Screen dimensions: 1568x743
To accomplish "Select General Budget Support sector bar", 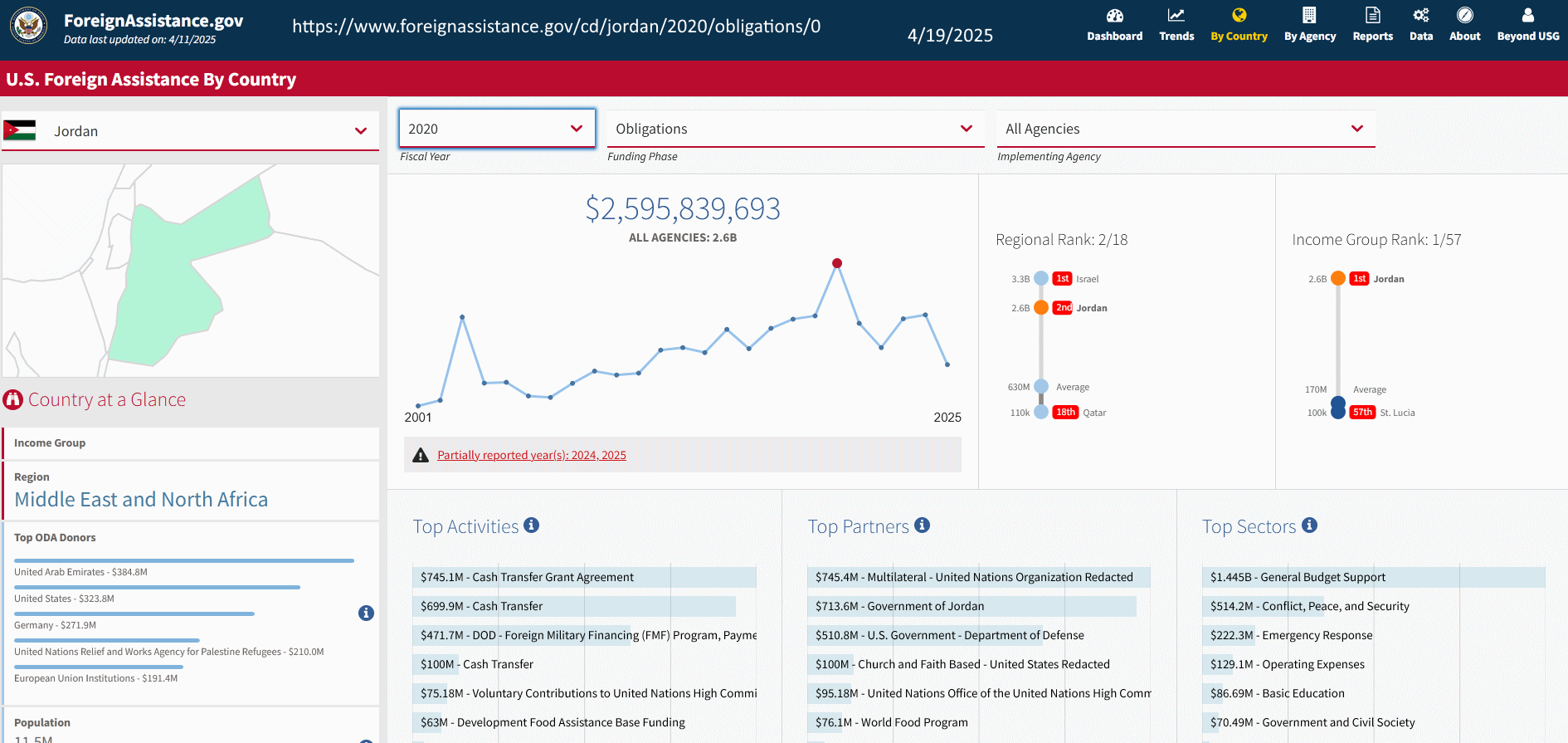I will [1374, 577].
